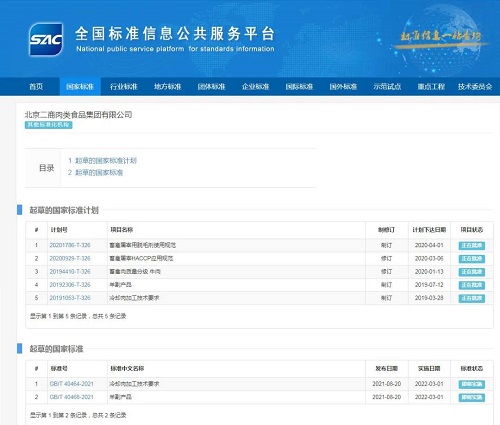
Task: Click 2022-03-01 in GB/T 40464-2021 row
Action: point(429,384)
